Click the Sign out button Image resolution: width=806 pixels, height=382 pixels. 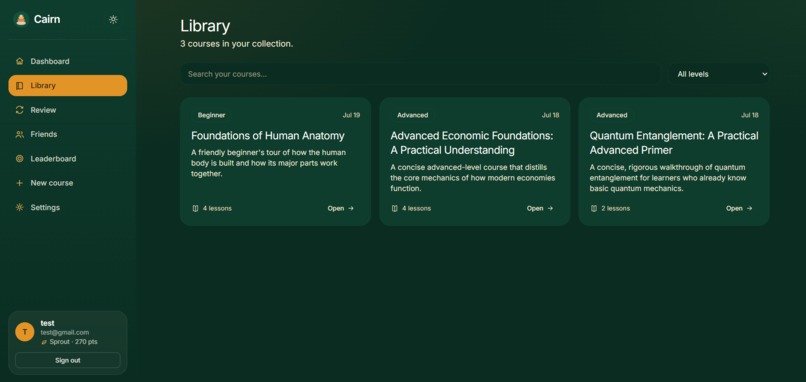(x=67, y=360)
